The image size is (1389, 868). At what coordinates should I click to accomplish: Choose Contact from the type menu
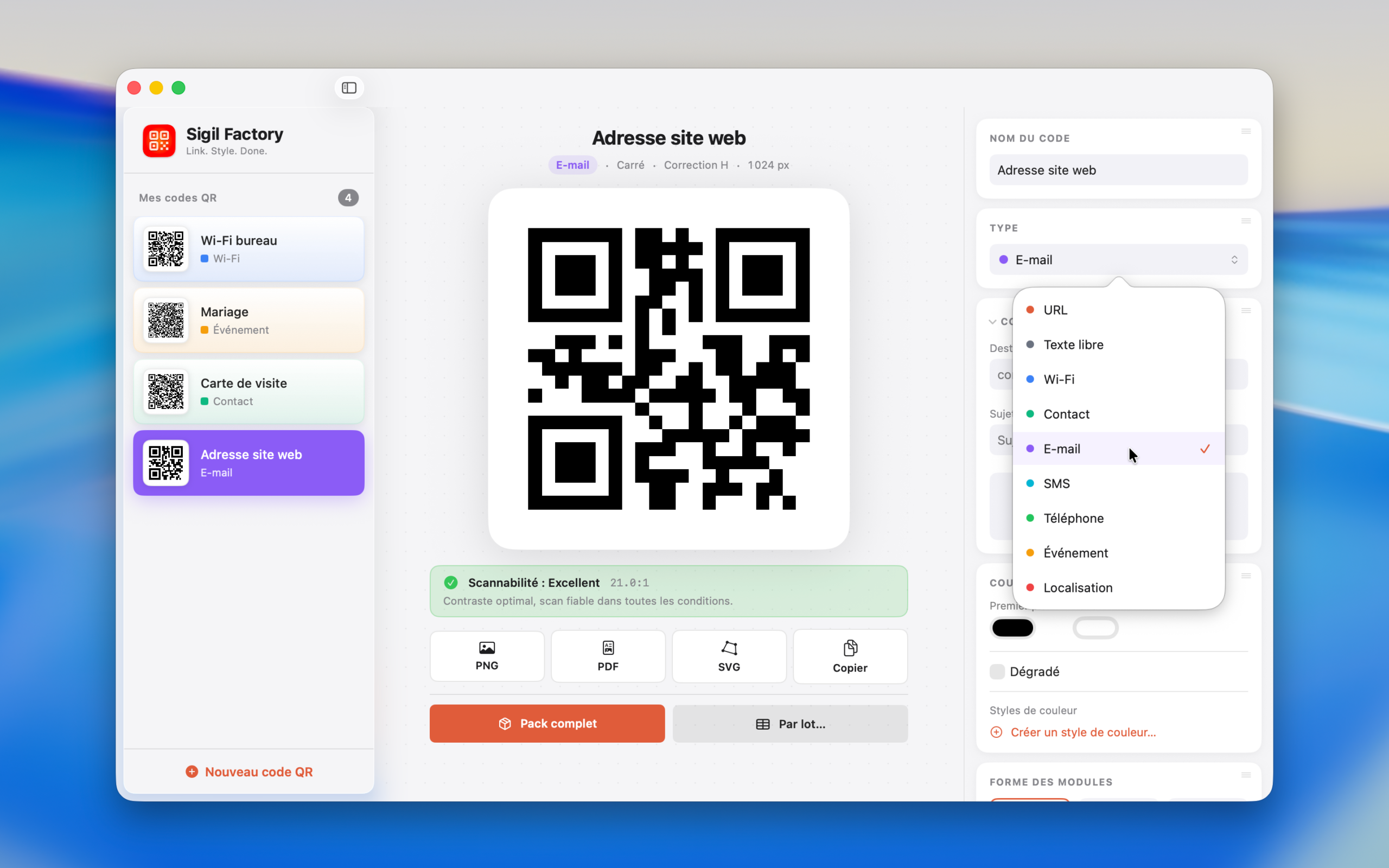coord(1118,414)
